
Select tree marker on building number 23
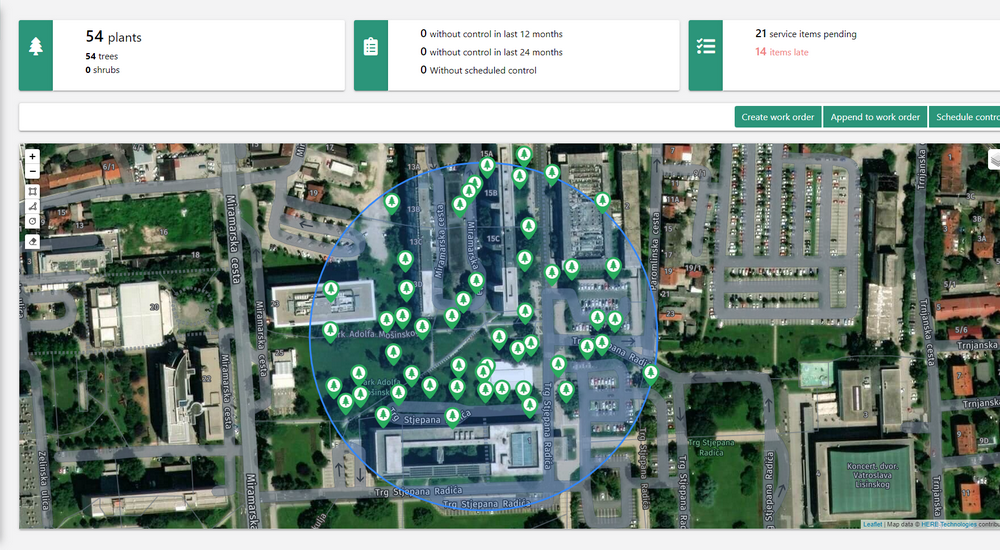click(x=330, y=291)
